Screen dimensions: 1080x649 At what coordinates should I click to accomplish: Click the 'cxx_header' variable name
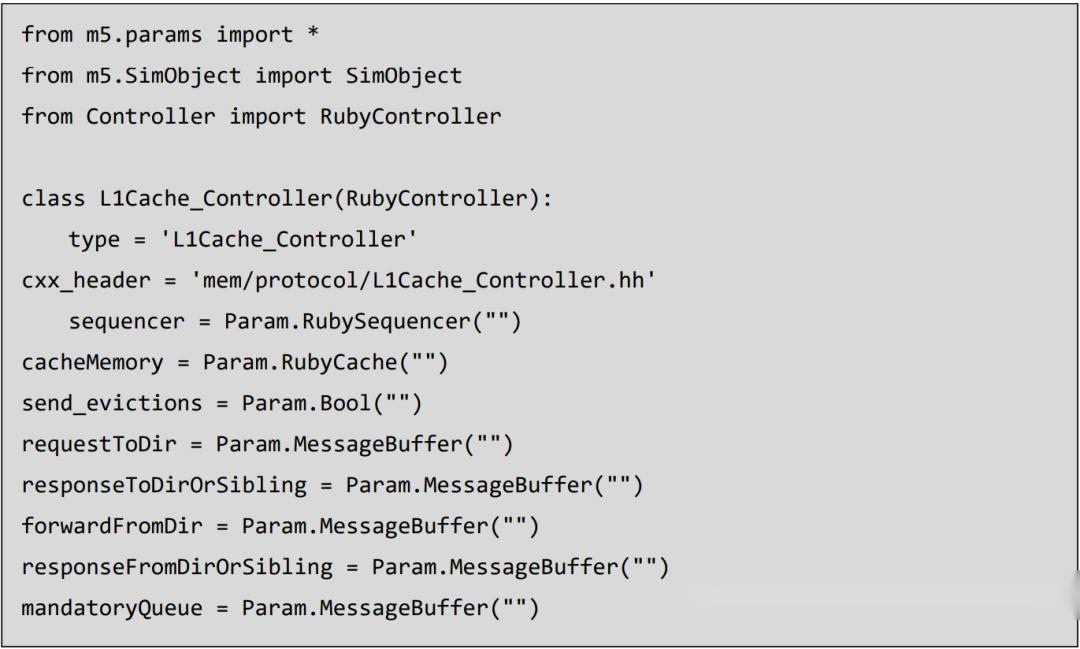(86, 280)
